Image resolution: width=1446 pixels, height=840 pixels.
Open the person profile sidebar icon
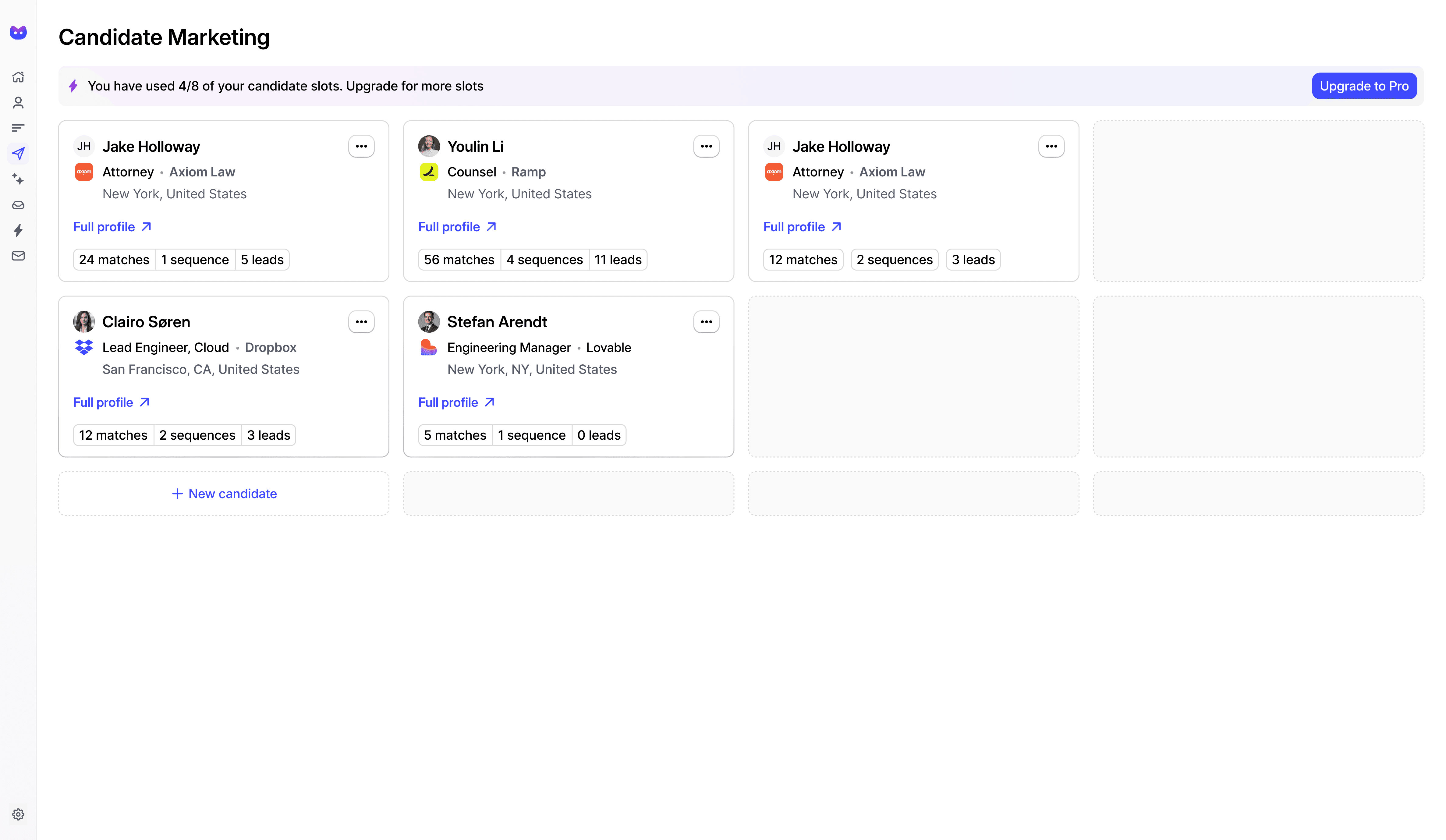18,103
